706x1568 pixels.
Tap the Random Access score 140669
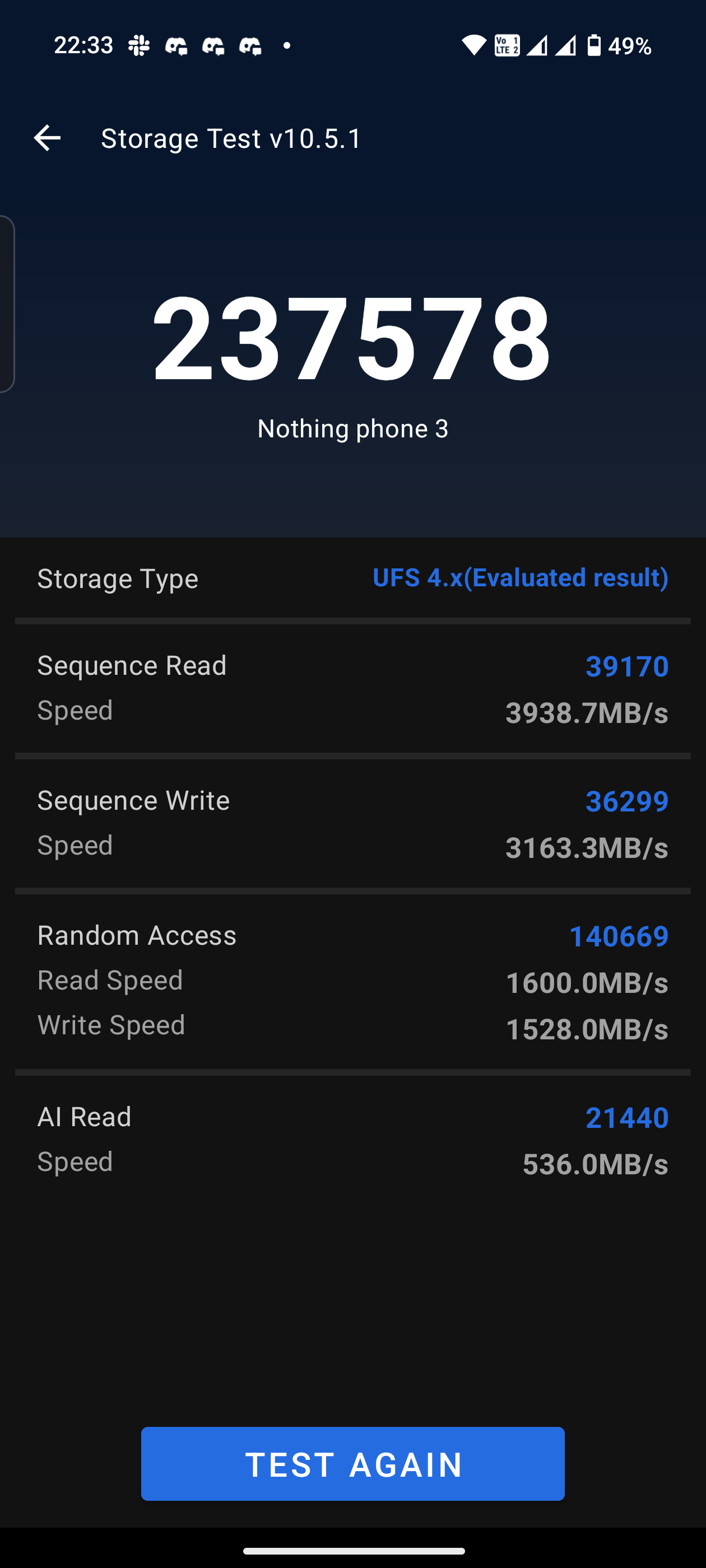618,936
